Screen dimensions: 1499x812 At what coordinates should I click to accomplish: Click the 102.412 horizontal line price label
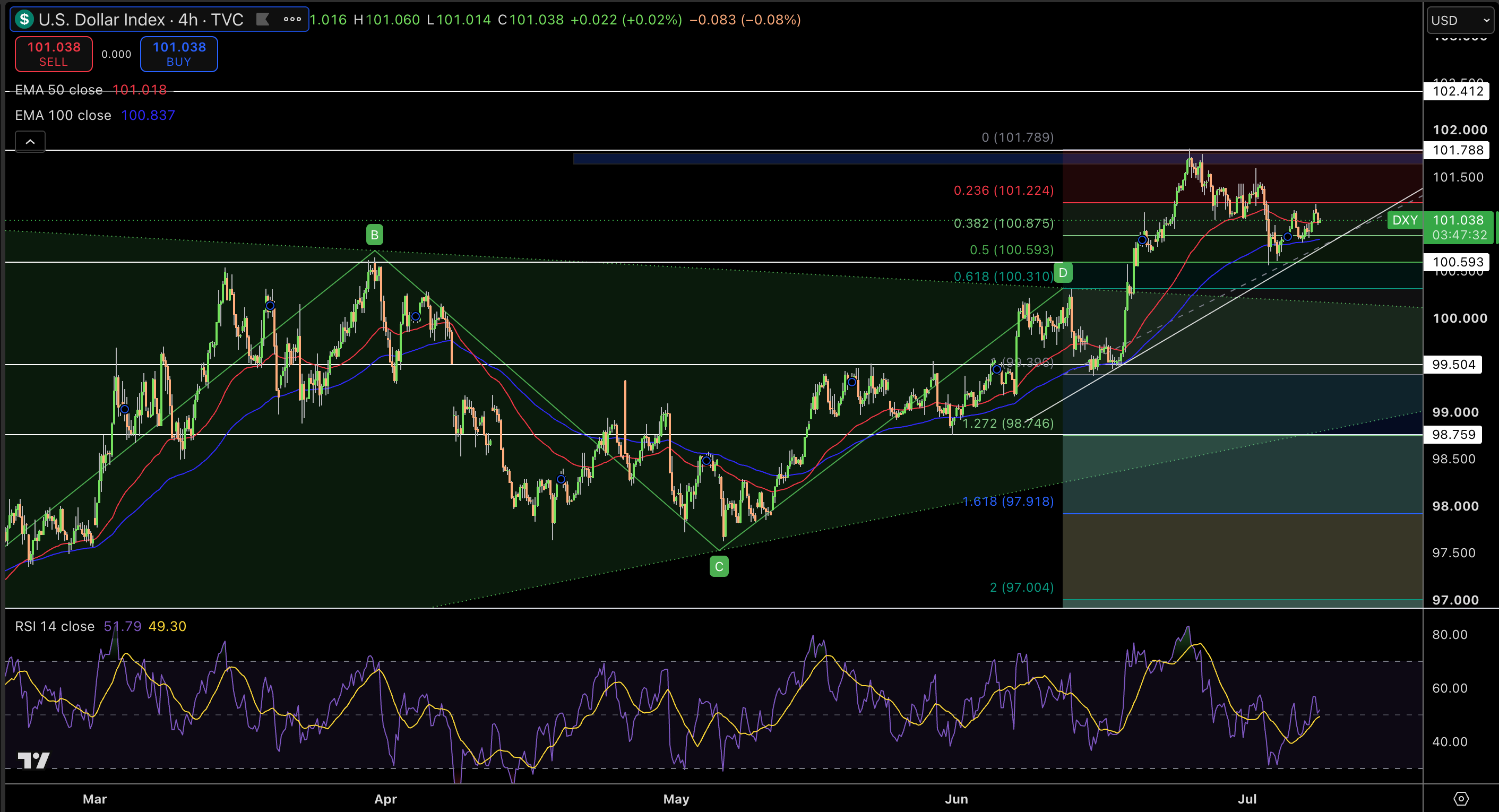[x=1457, y=91]
